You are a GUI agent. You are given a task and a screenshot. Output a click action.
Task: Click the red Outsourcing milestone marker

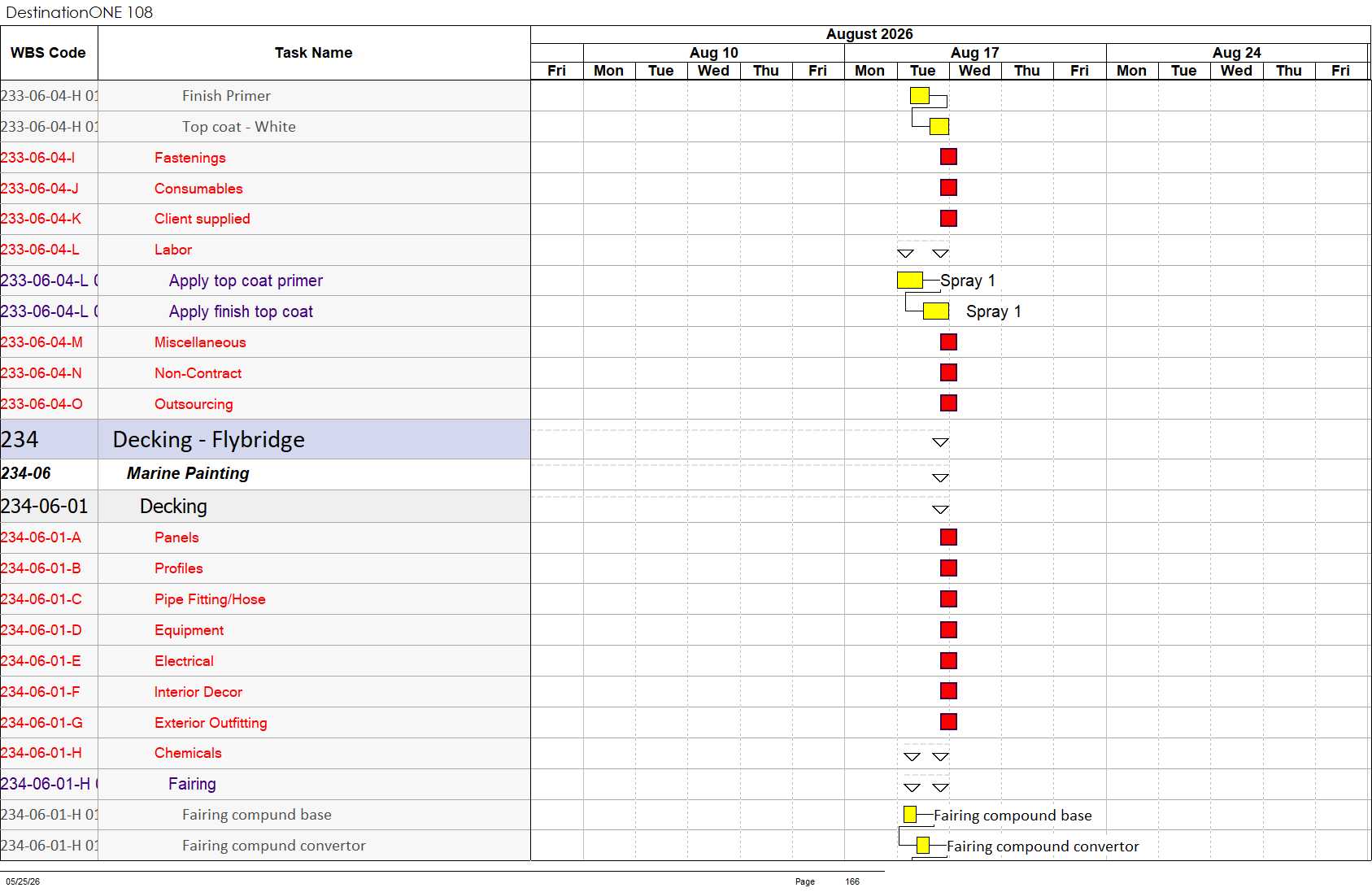tap(948, 403)
